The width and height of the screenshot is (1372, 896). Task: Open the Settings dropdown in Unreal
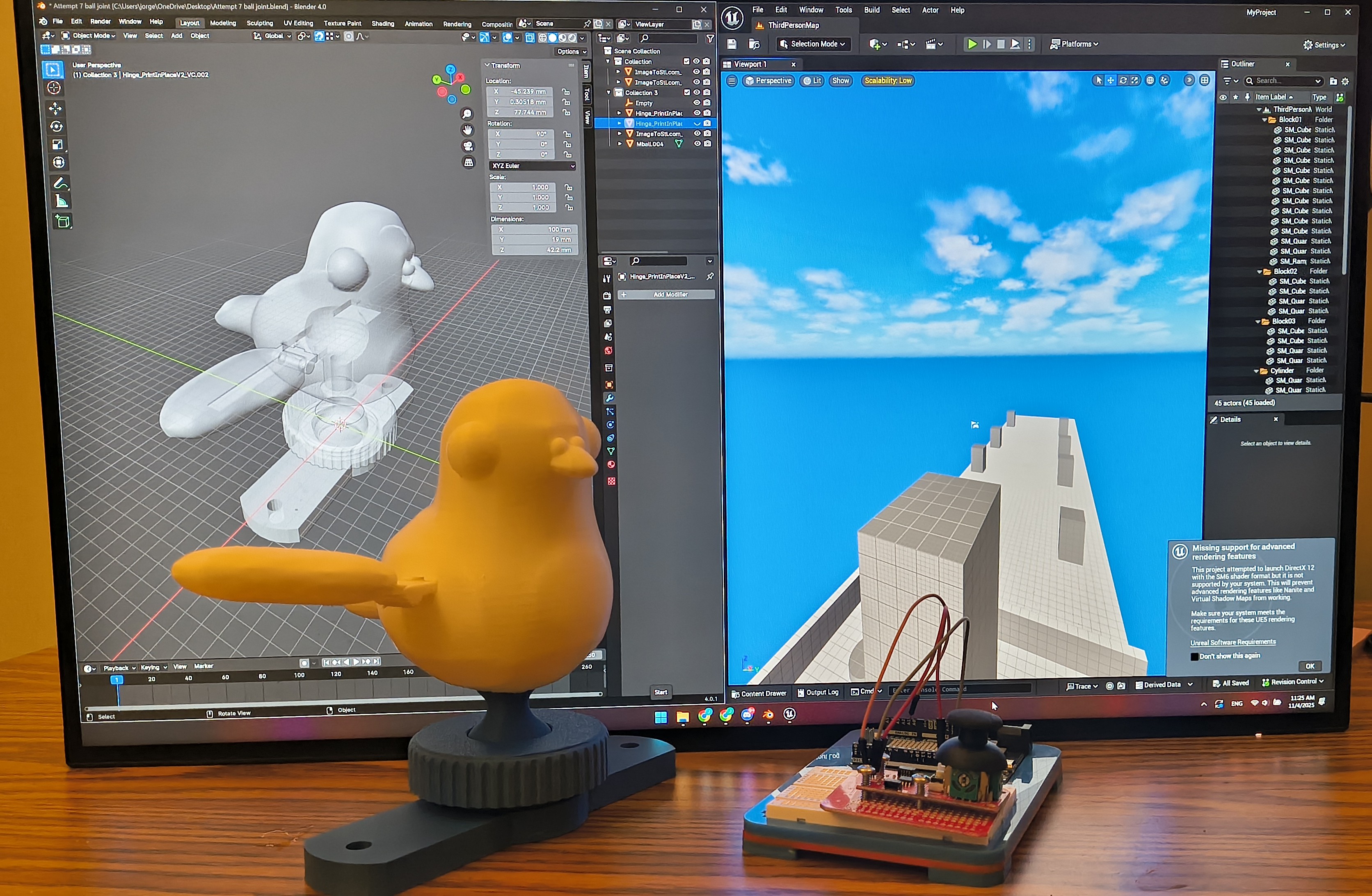coord(1324,44)
